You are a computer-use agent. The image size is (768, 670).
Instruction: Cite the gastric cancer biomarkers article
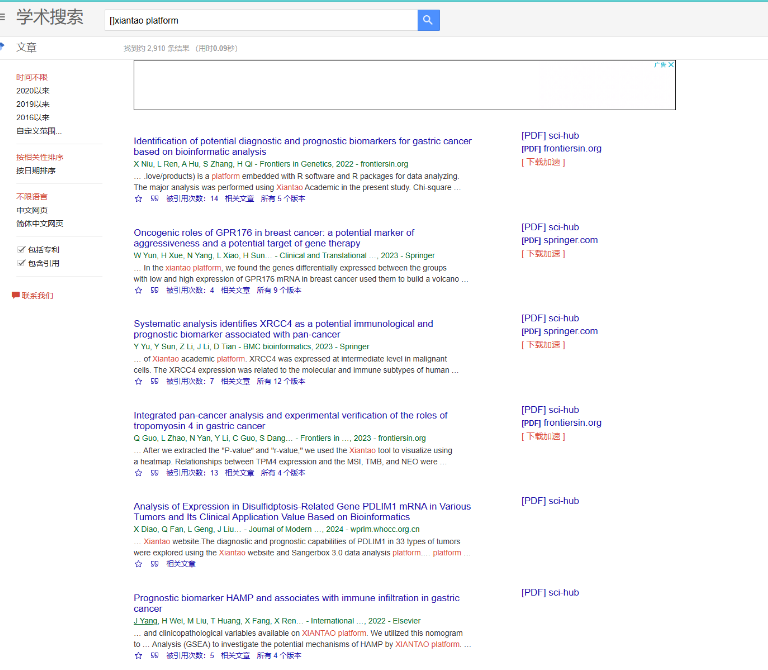click(x=154, y=199)
